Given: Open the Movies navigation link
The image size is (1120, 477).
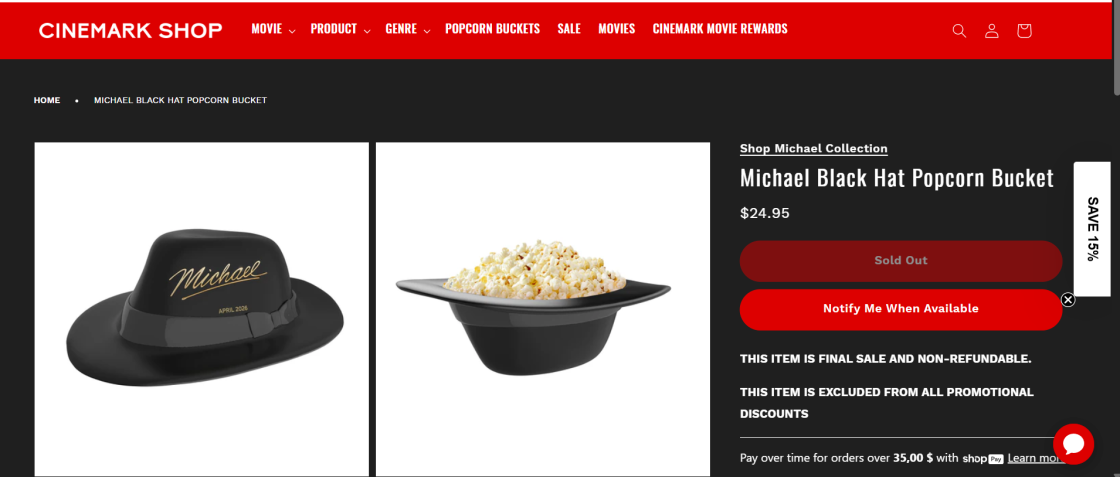Looking at the screenshot, I should point(616,29).
